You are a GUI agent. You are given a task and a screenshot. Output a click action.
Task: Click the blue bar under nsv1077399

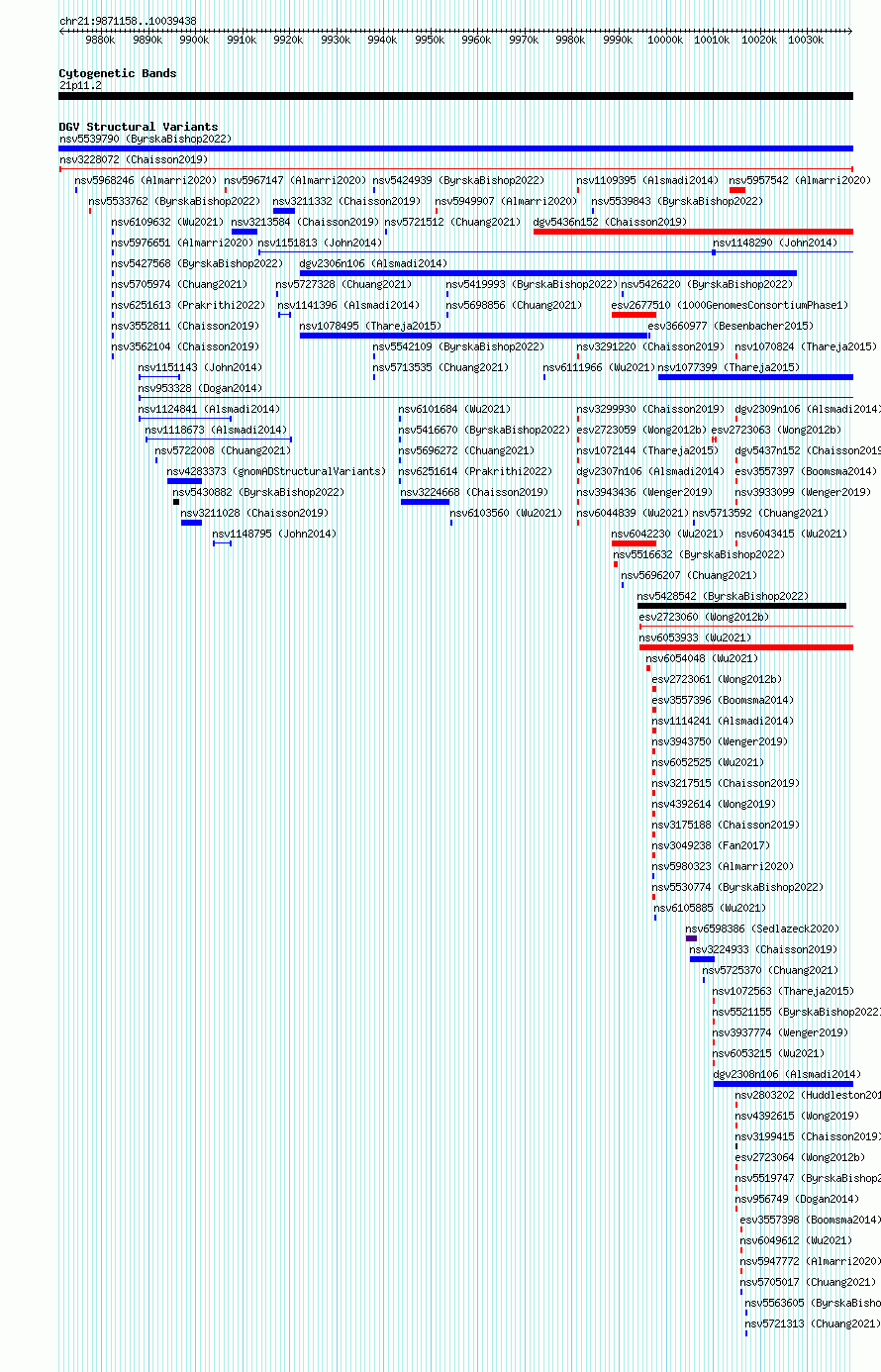tap(755, 377)
